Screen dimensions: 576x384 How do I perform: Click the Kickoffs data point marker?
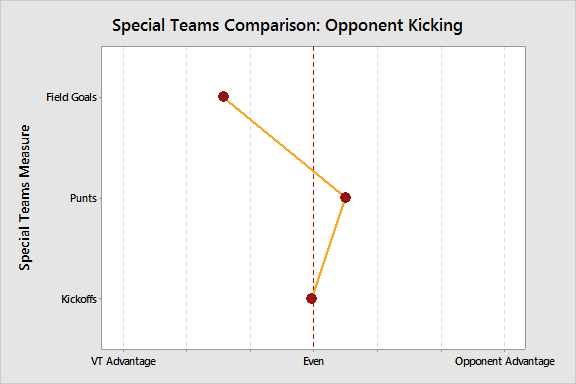coord(311,298)
